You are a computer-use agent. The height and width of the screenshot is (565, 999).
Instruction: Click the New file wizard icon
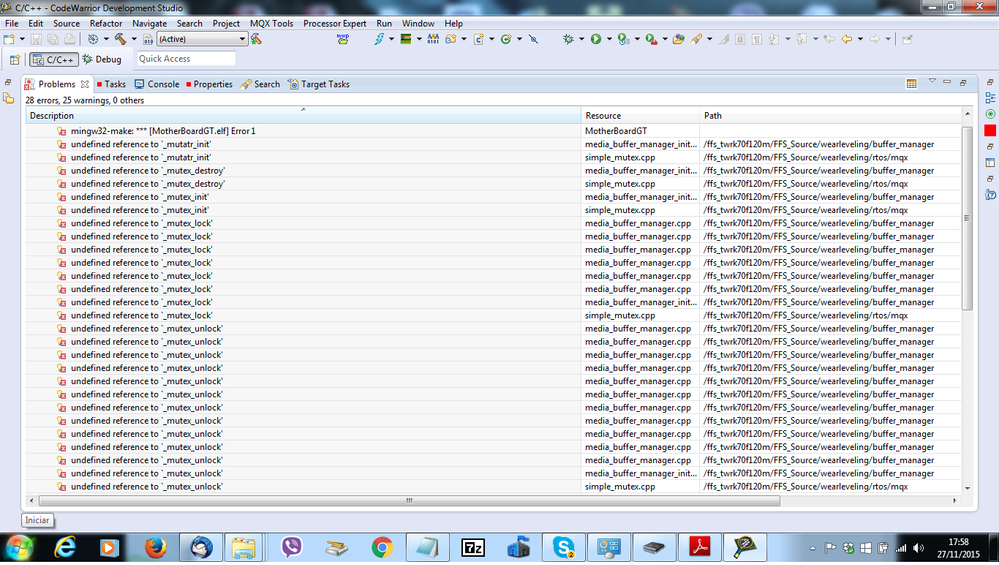click(x=9, y=39)
